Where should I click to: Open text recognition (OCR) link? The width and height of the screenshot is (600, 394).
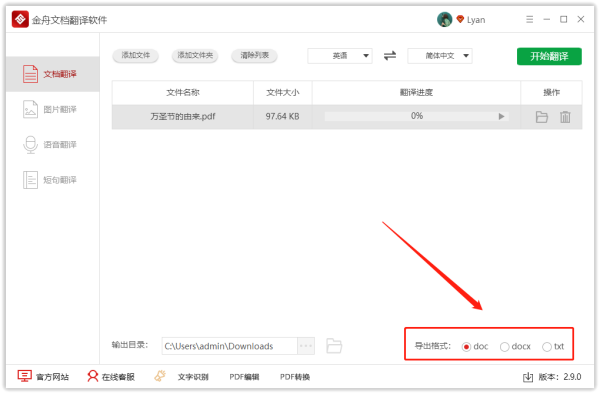tap(193, 377)
